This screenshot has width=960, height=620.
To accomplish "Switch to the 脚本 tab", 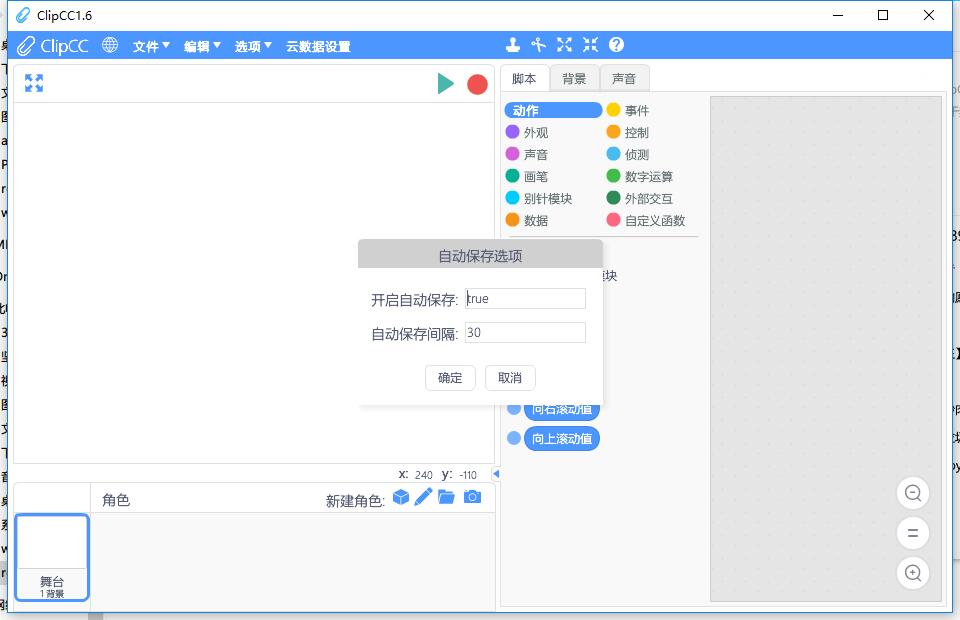I will (525, 79).
